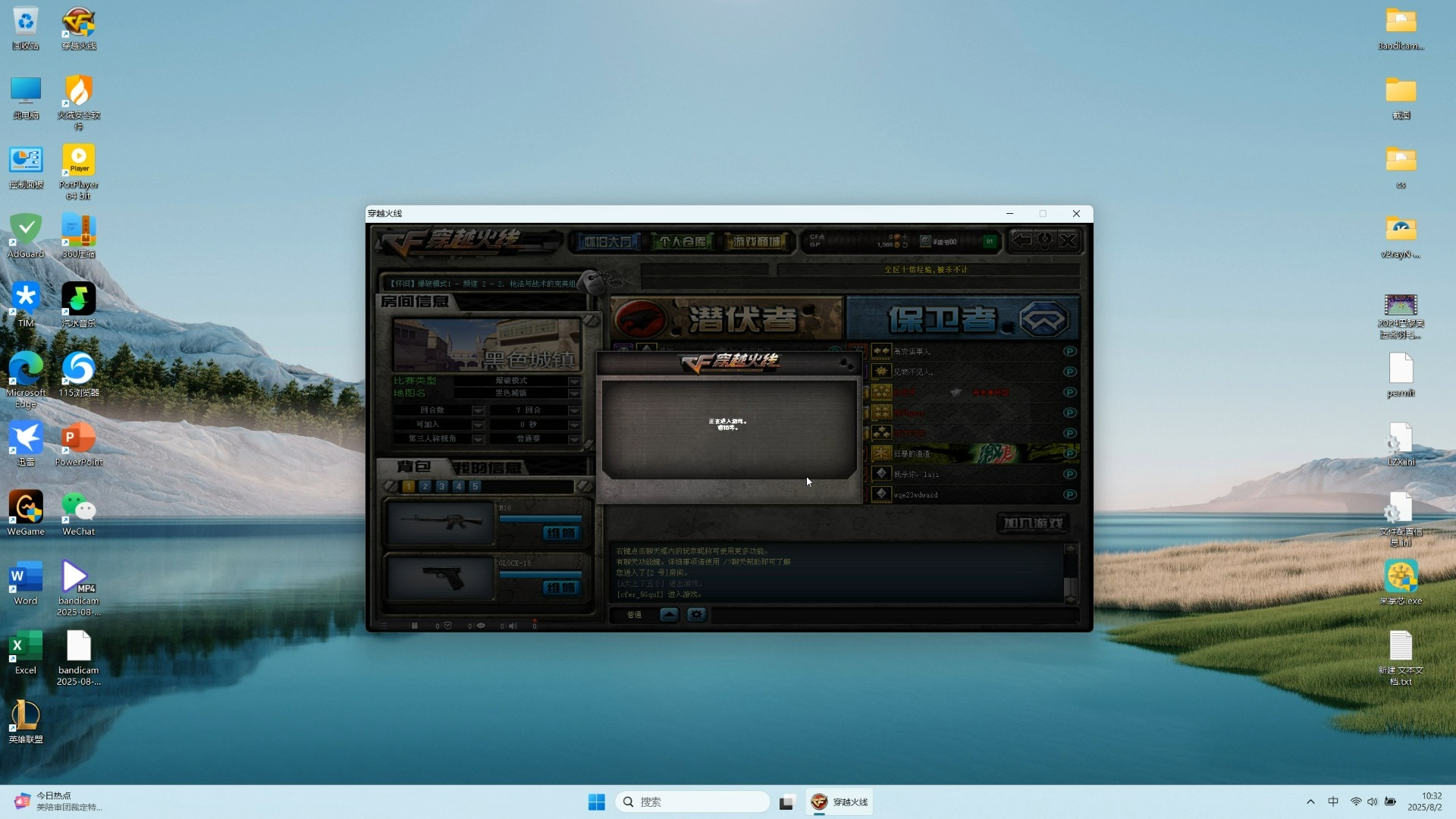
Task: Click the GLOCK-18 pistol thumbnail
Action: 441,578
